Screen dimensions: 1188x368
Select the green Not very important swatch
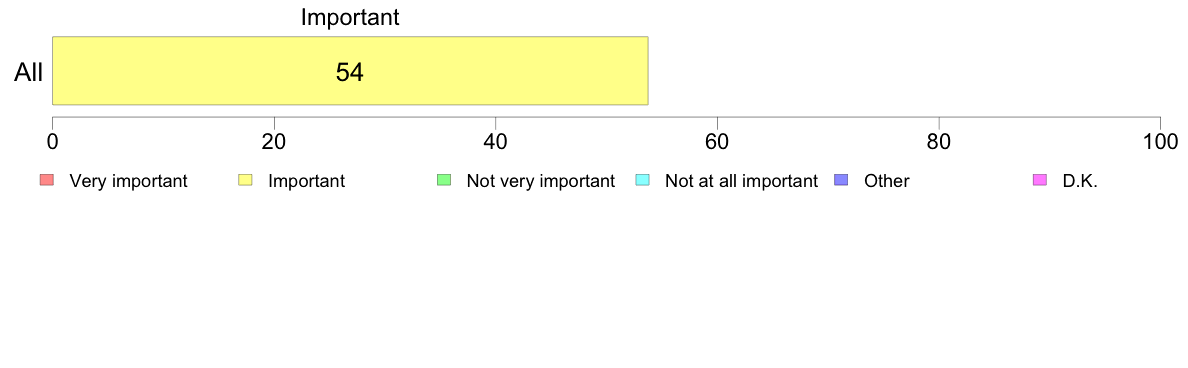point(444,180)
